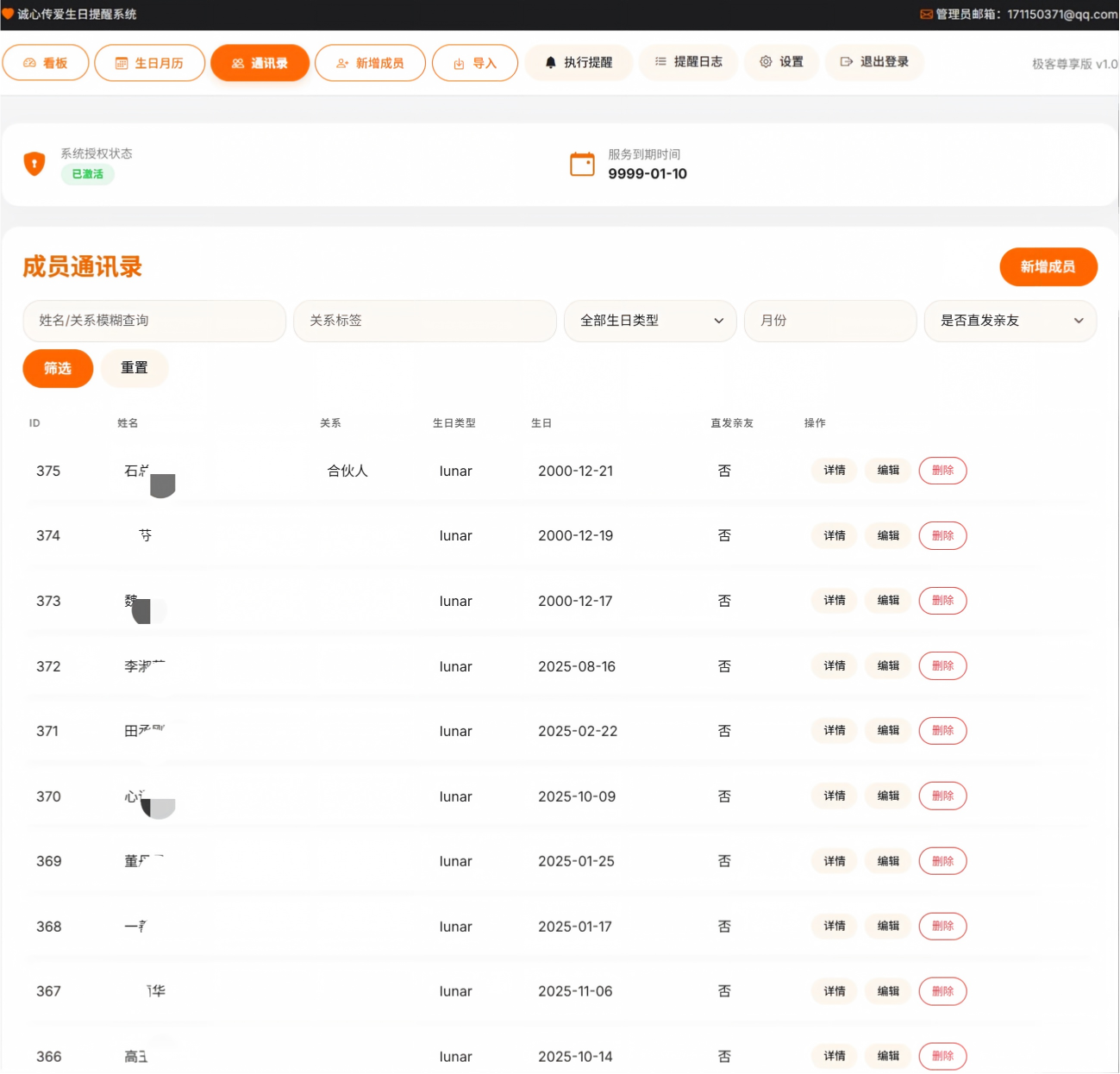Click 删除 for member ID 375
Viewport: 1120px width, 1074px height.
point(942,471)
